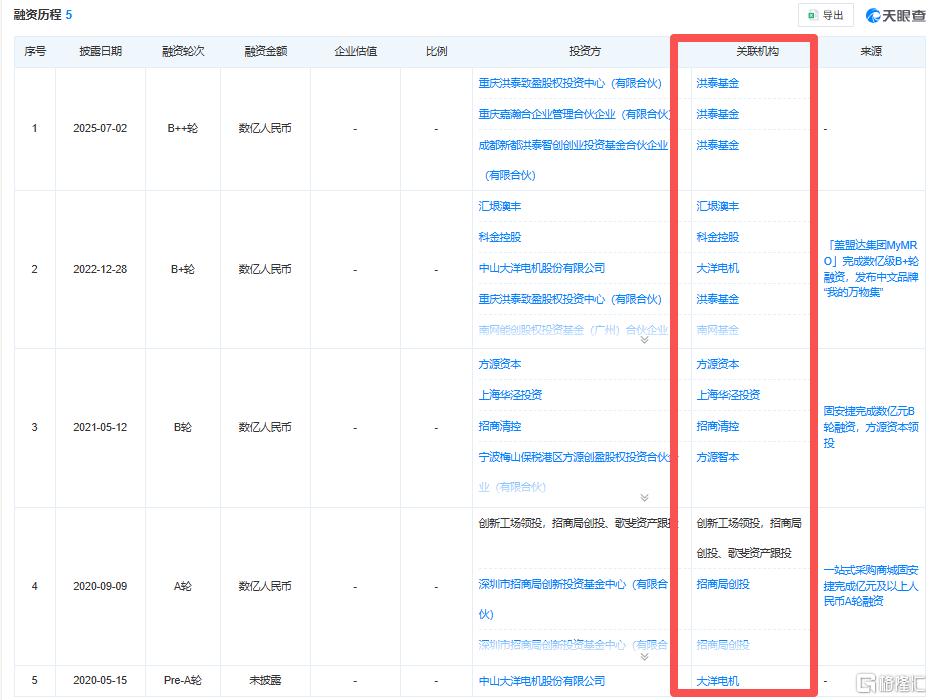Click the 融资轮次 column header
The image size is (932, 700).
tap(183, 51)
